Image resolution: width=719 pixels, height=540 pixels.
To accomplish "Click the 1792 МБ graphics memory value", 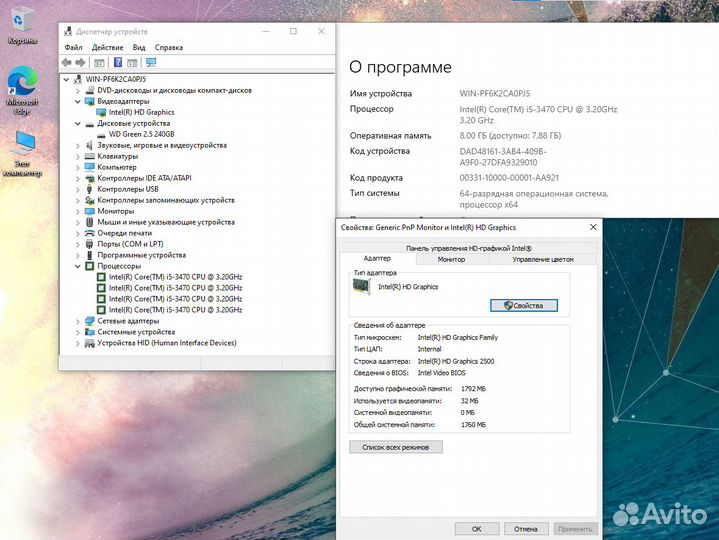I will 473,389.
